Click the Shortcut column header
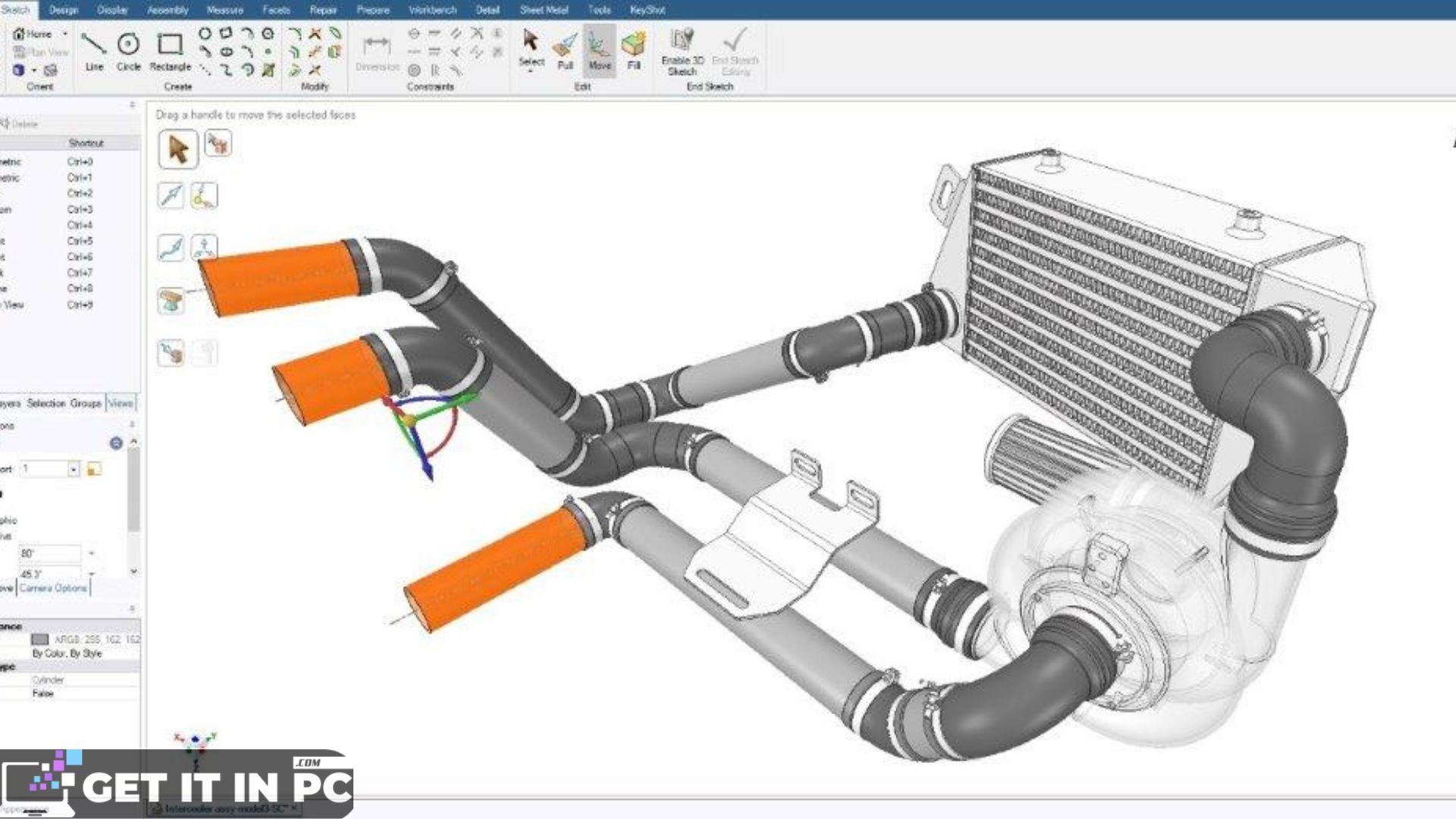 point(86,143)
